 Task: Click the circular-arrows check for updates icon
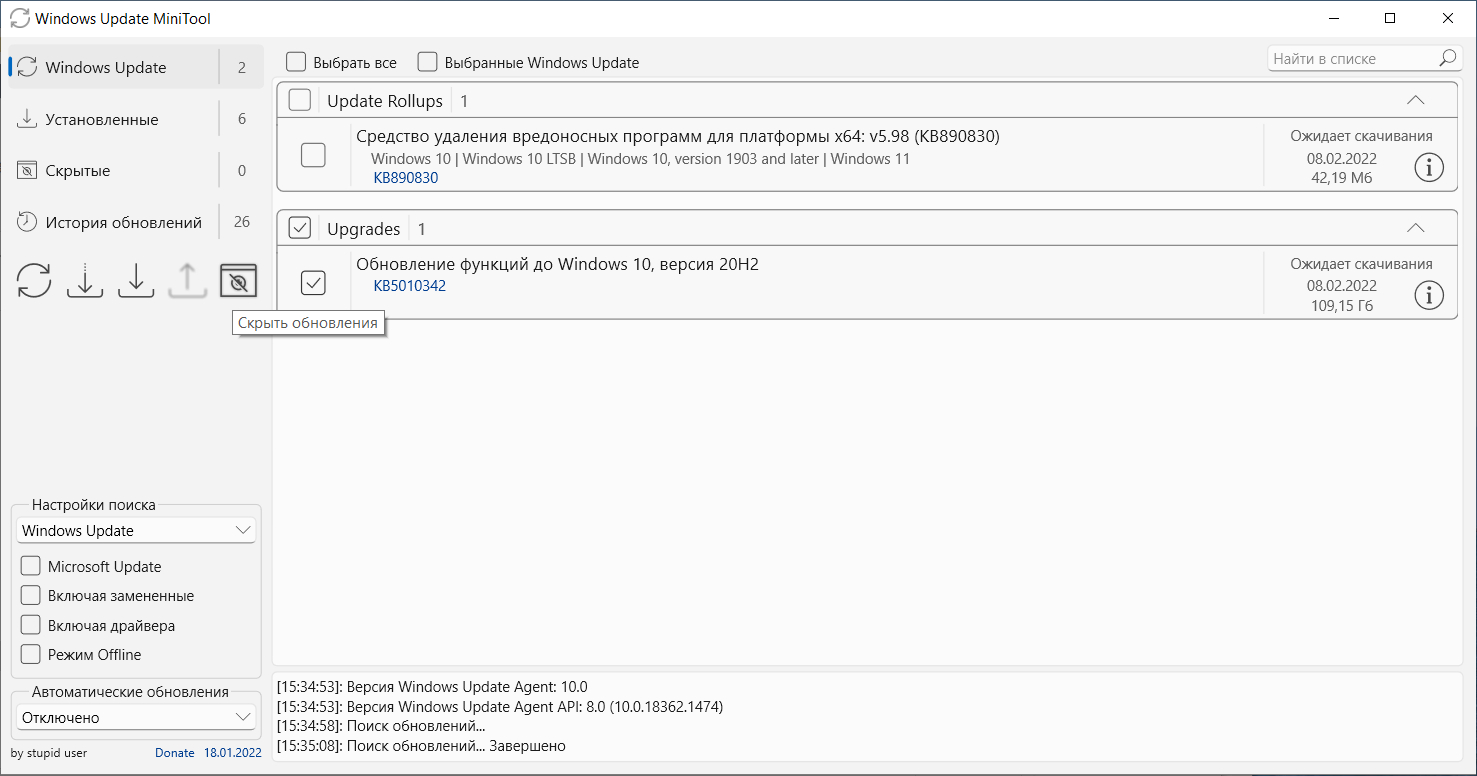tap(34, 281)
